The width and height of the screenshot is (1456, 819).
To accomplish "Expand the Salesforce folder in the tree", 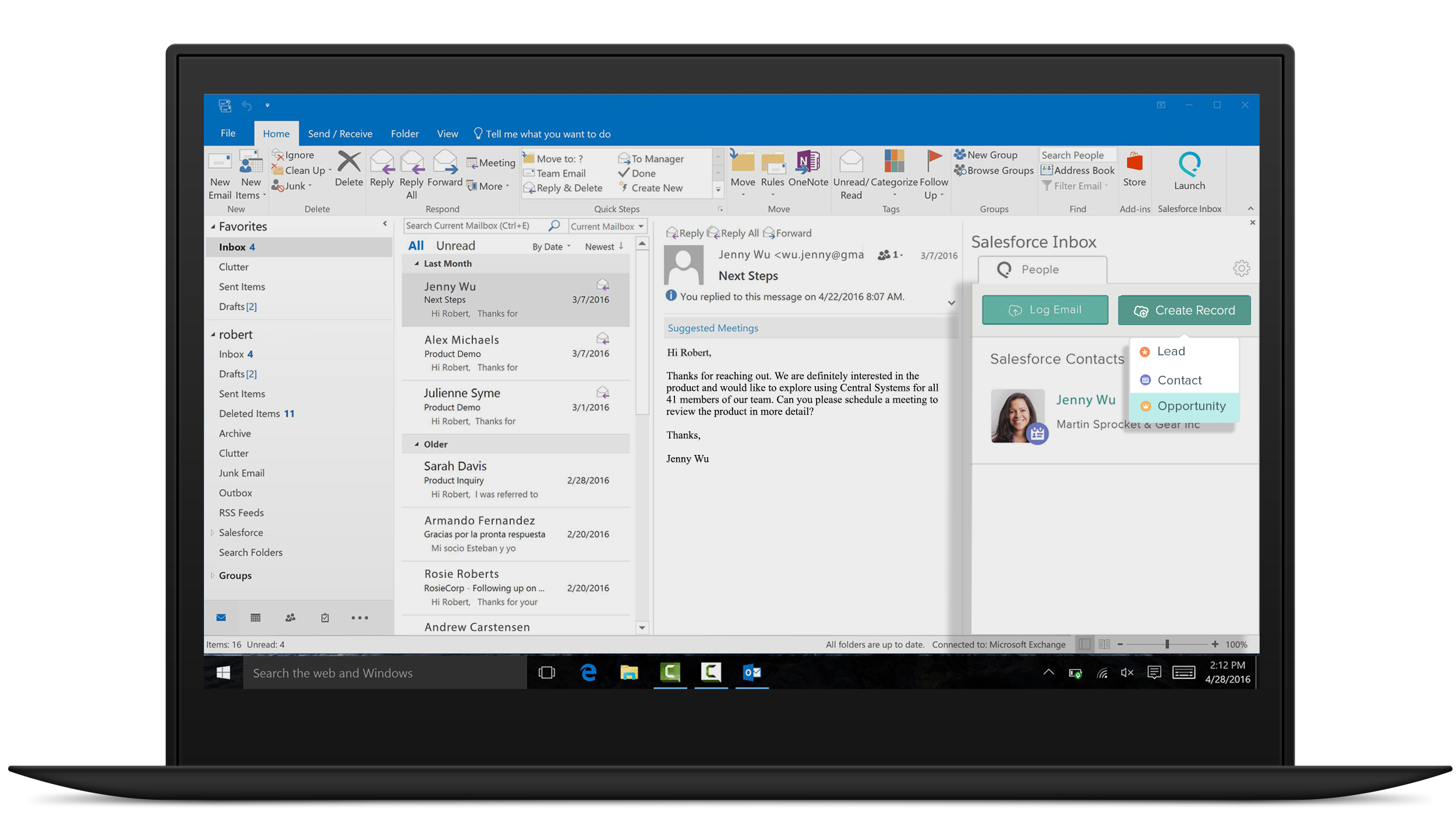I will click(213, 532).
